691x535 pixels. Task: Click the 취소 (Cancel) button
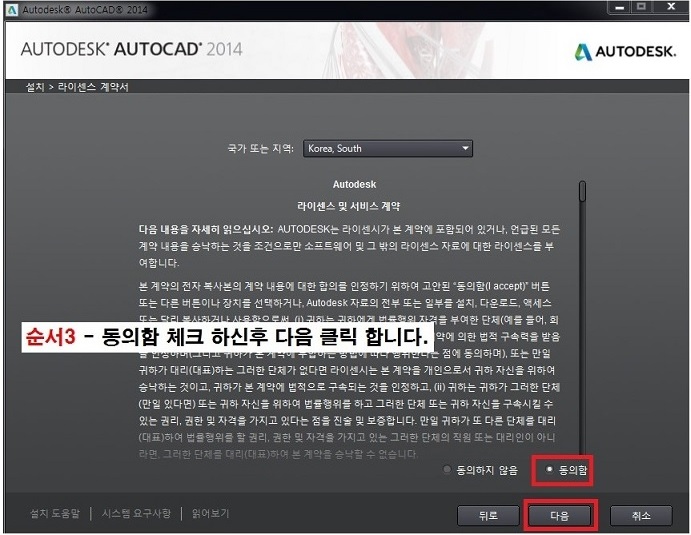coord(641,515)
